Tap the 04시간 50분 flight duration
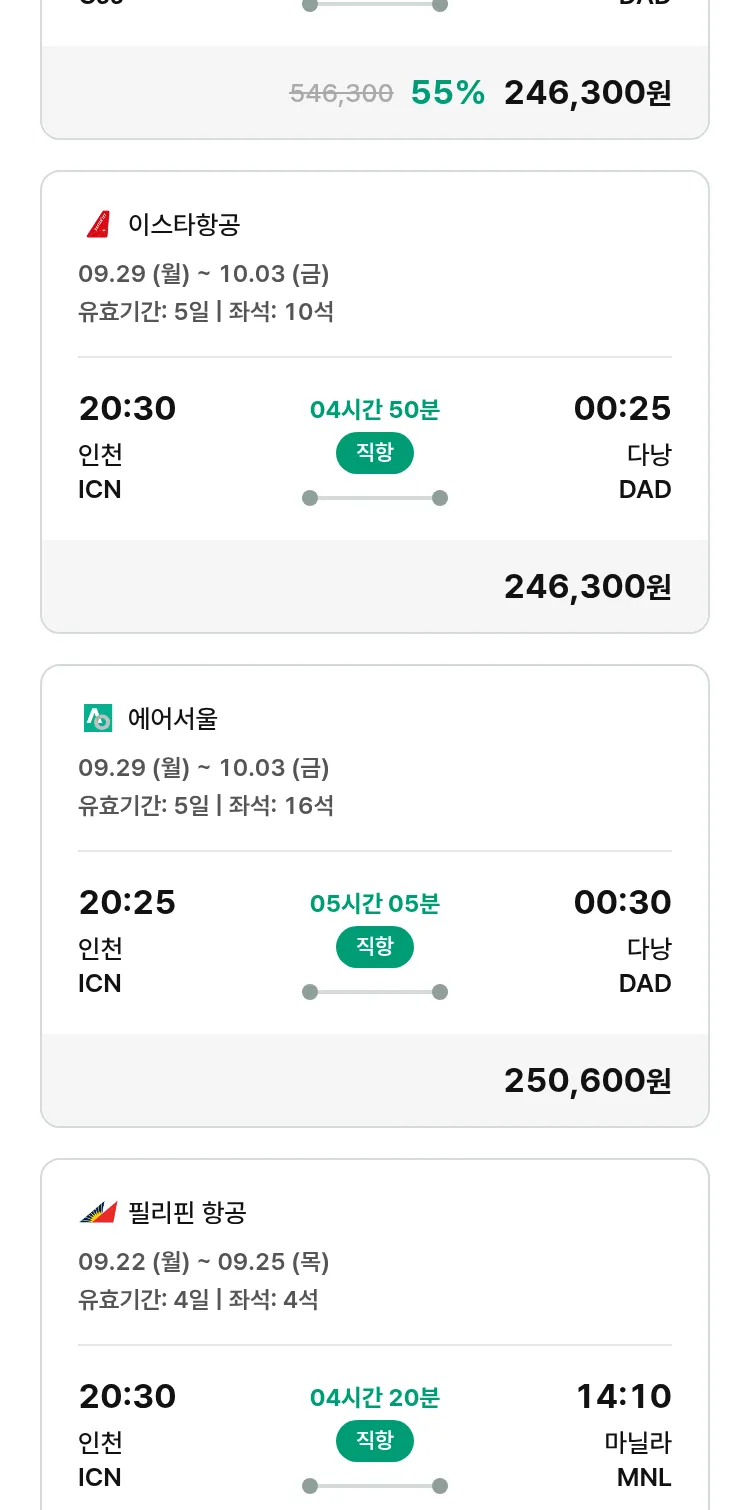 tap(374, 409)
